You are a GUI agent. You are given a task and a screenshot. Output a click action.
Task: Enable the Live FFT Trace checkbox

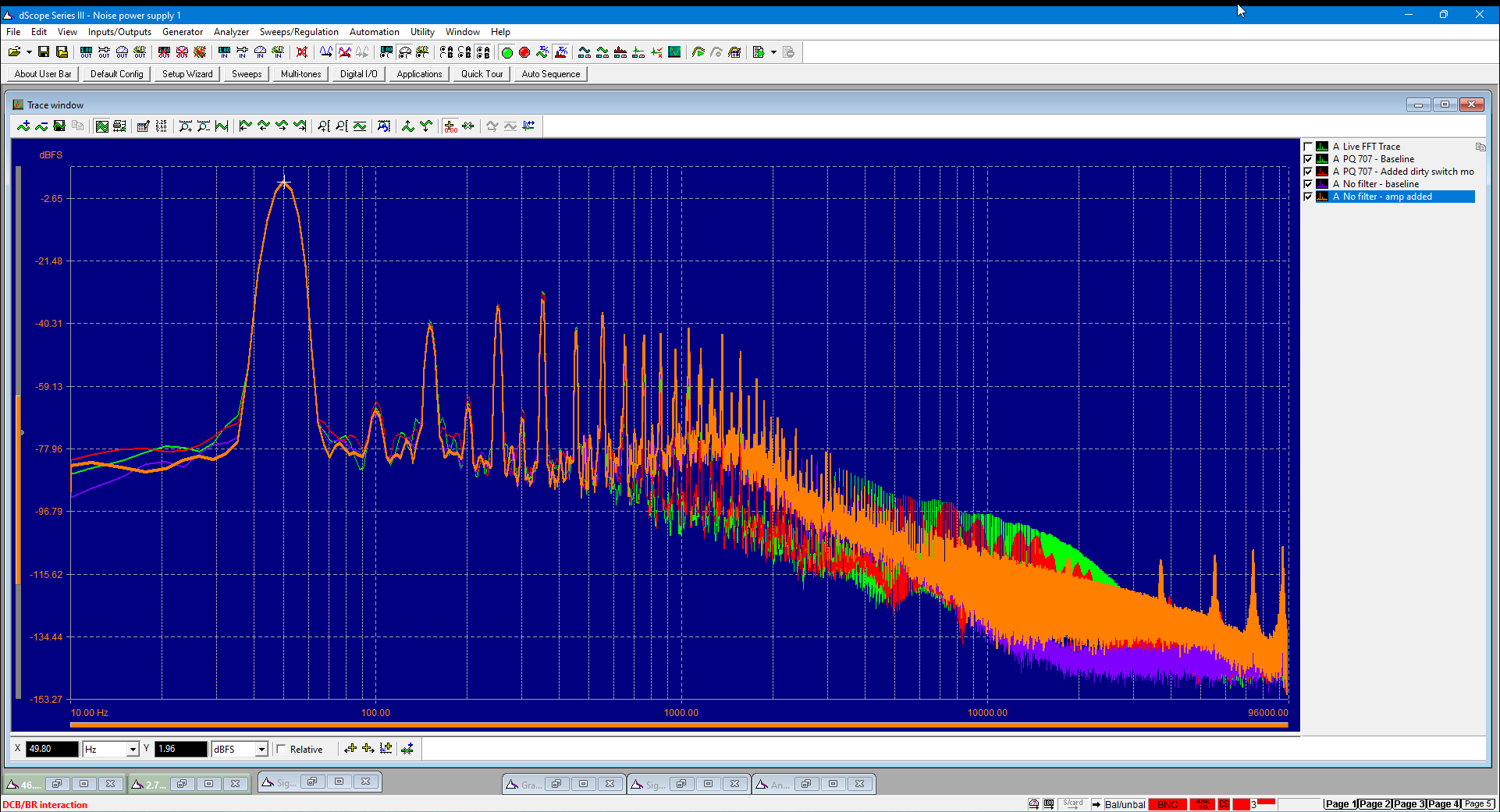[x=1309, y=147]
